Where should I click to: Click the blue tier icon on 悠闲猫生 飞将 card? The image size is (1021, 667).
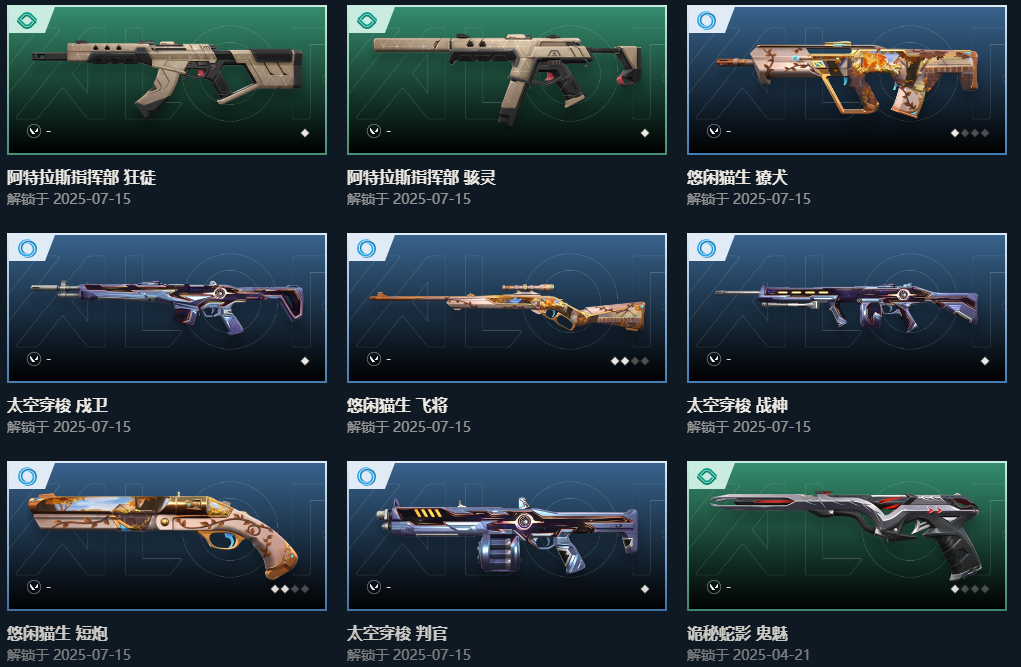click(x=367, y=249)
